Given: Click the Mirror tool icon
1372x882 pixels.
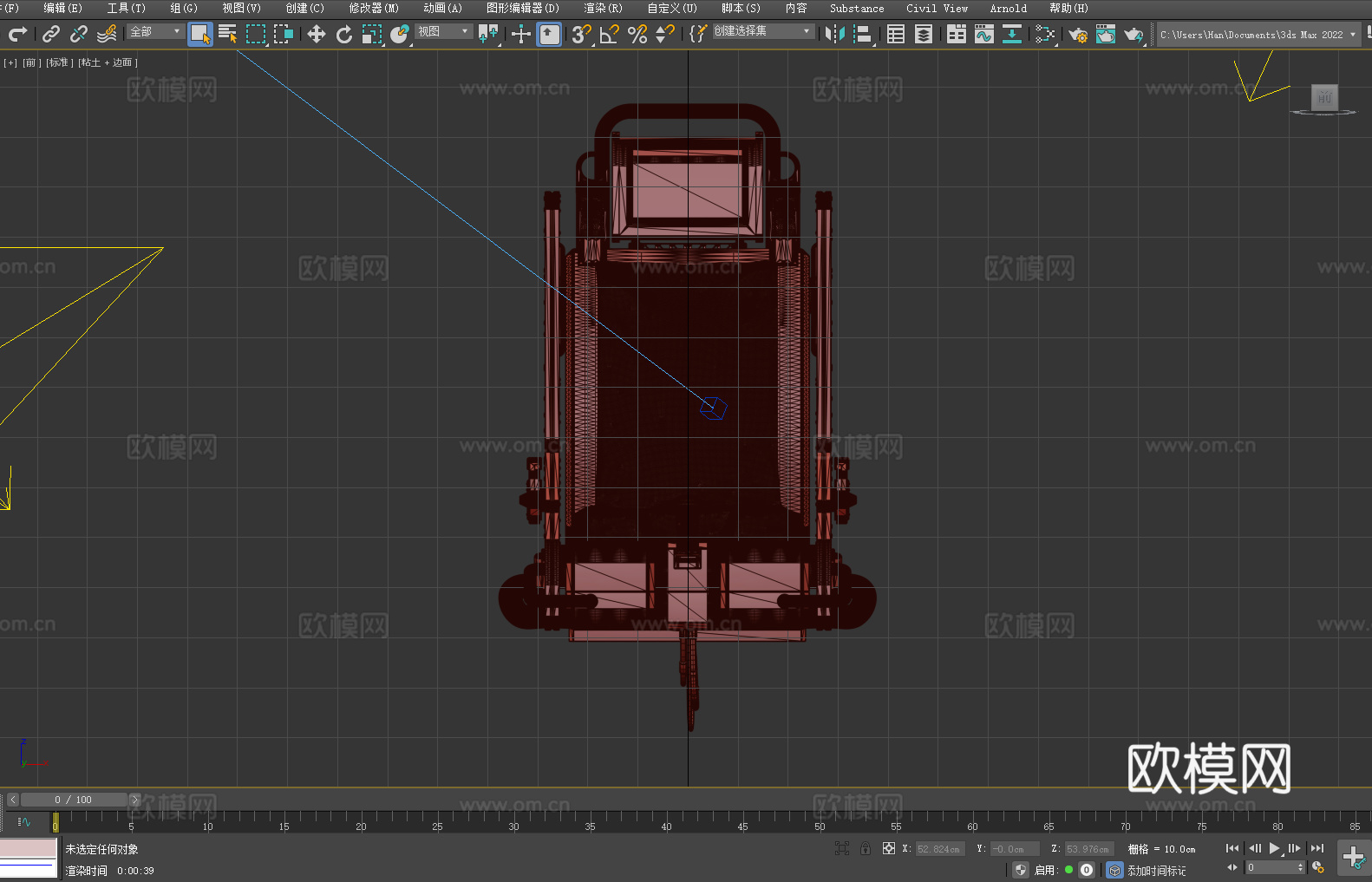Looking at the screenshot, I should coord(835,34).
